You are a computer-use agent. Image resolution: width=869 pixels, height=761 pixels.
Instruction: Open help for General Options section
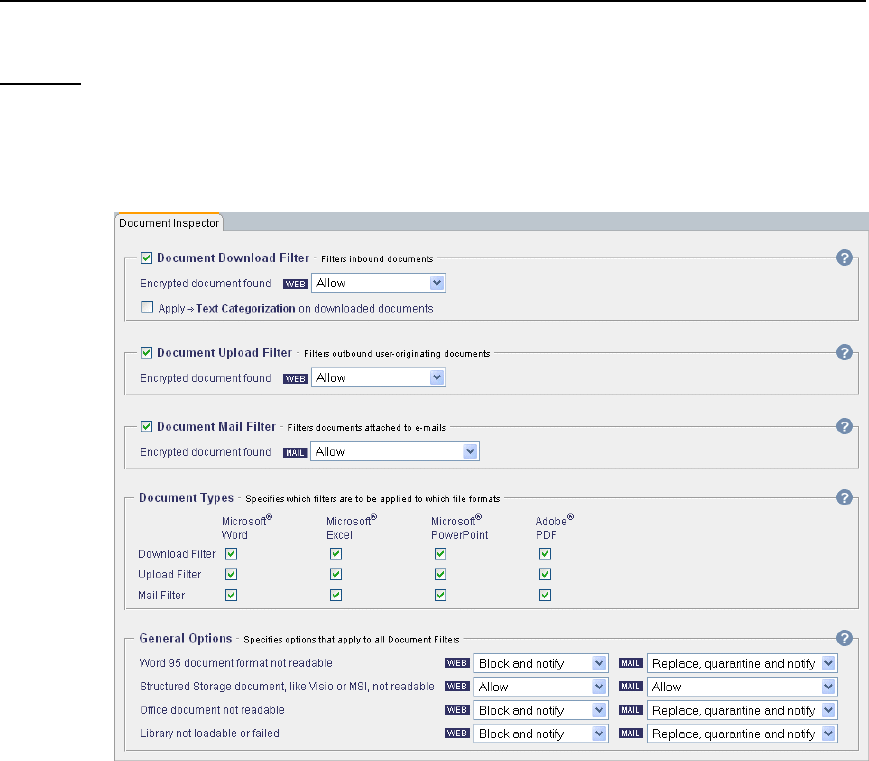[844, 638]
